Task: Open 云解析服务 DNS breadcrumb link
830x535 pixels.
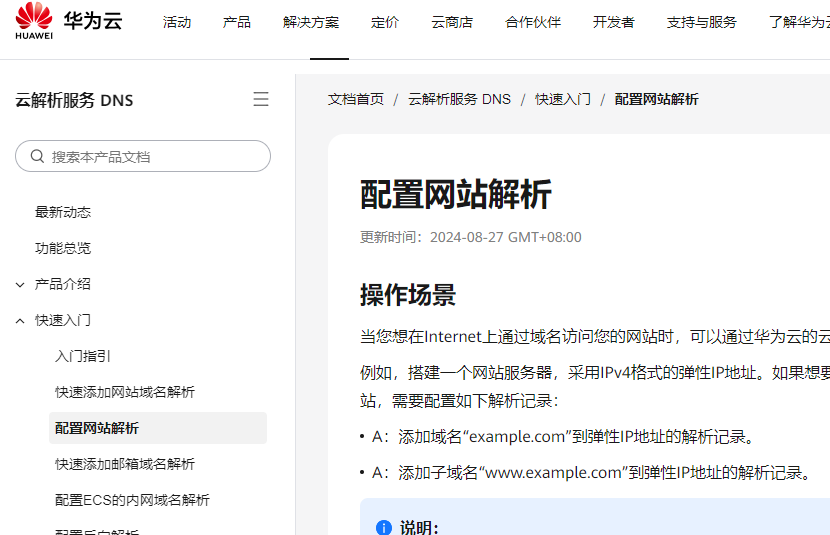Action: (459, 99)
